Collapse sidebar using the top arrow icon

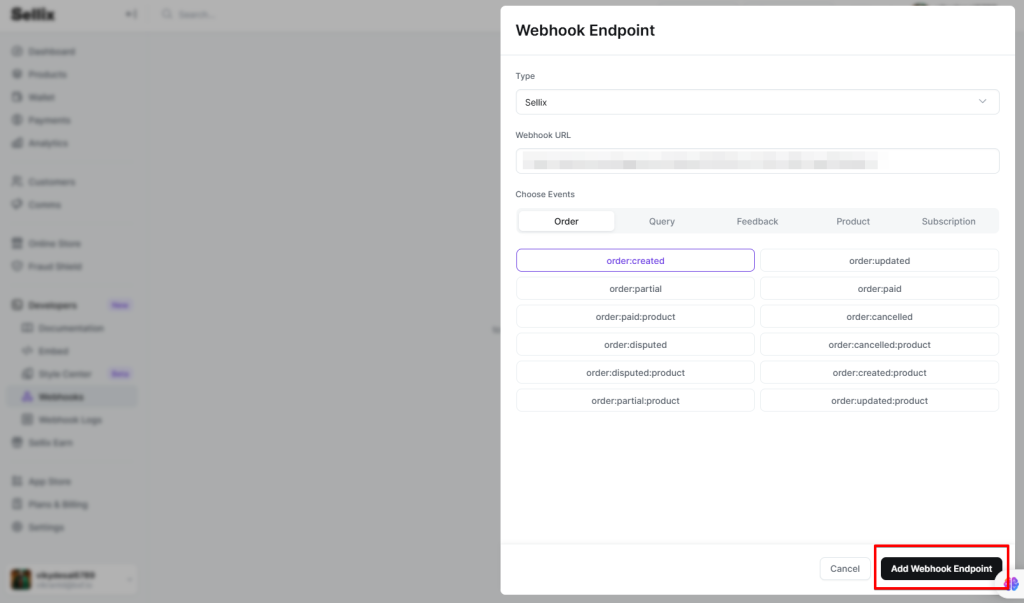coord(131,14)
